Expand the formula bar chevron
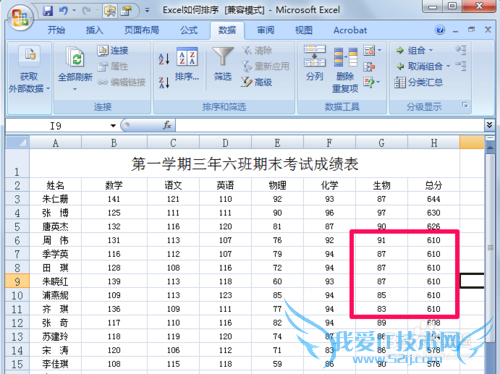500x374 pixels. (x=489, y=125)
